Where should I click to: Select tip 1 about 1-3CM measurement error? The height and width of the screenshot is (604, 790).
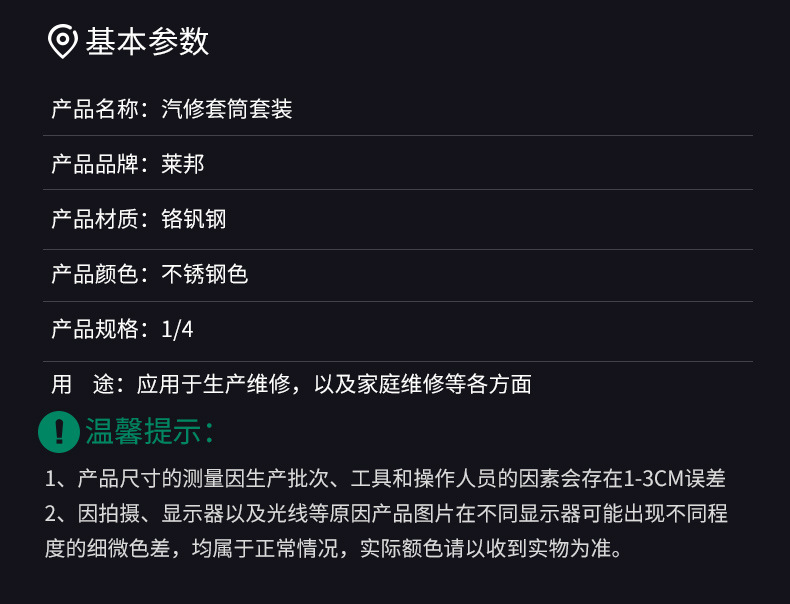click(x=385, y=479)
